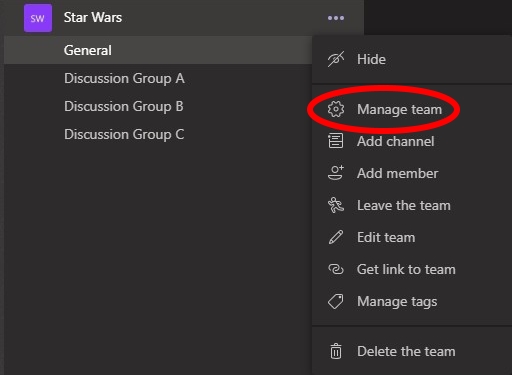Image resolution: width=512 pixels, height=375 pixels.
Task: Click the purple SW team avatar
Action: point(38,18)
